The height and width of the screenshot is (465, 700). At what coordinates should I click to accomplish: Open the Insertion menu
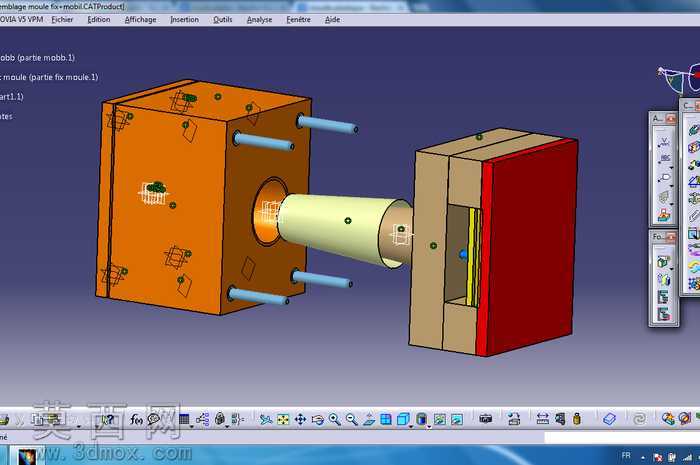click(x=184, y=20)
